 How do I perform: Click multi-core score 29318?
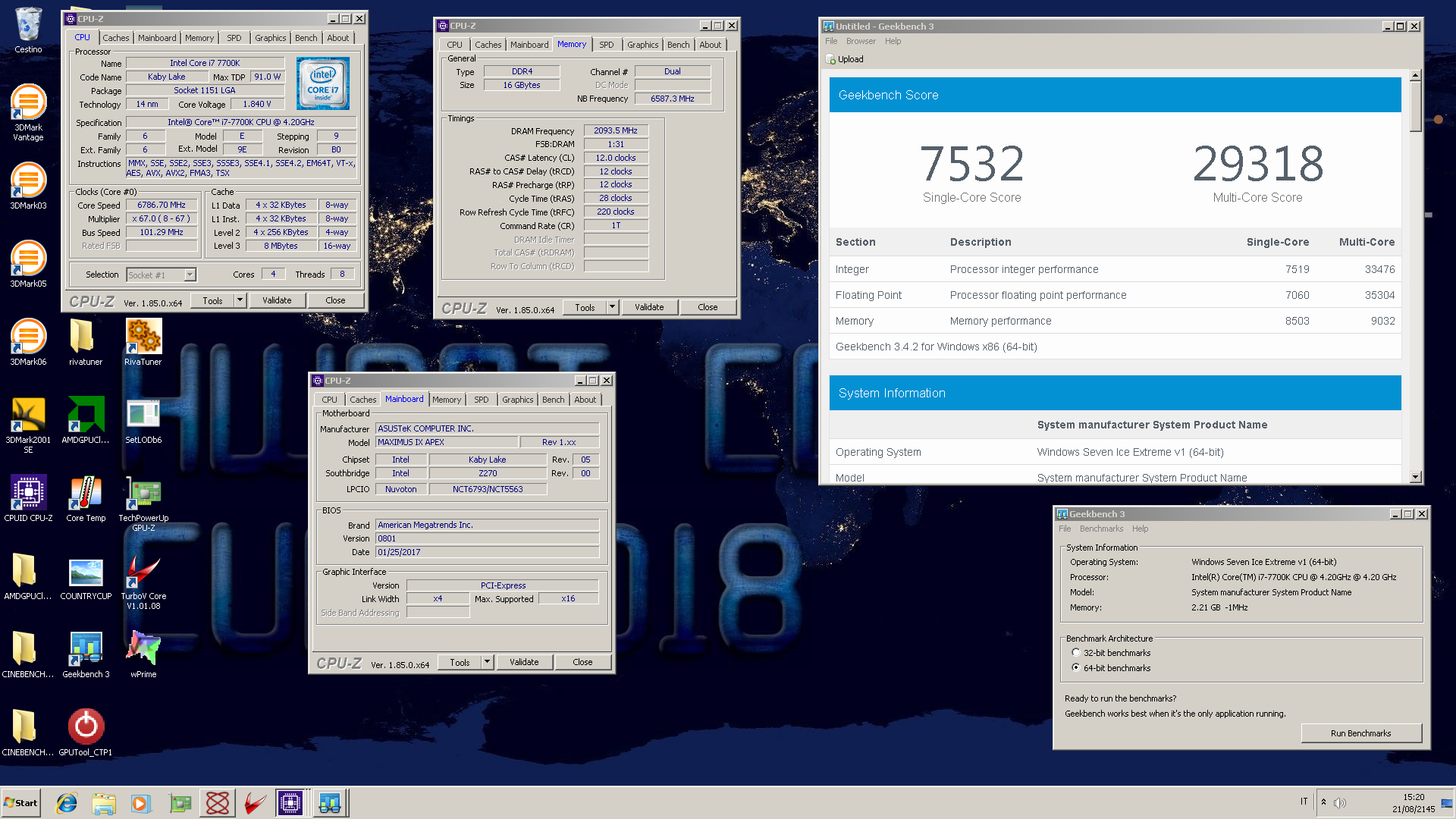coord(1258,164)
